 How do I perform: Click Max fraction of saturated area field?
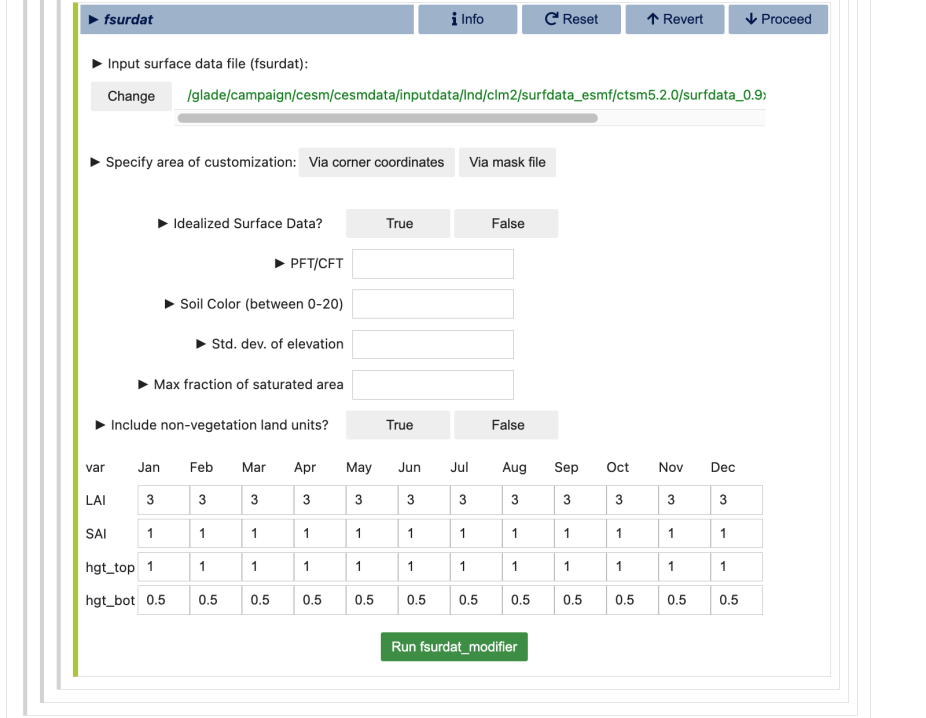coord(432,385)
